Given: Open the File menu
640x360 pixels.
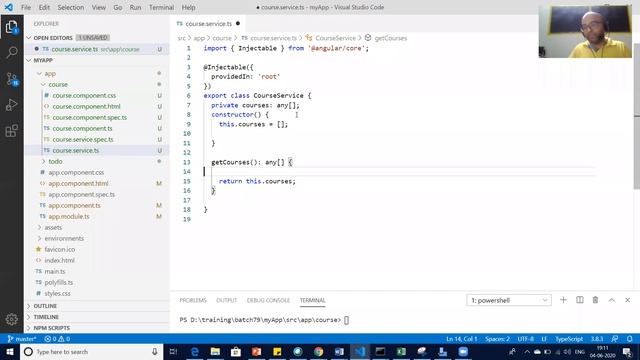Looking at the screenshot, I should [x=26, y=7].
